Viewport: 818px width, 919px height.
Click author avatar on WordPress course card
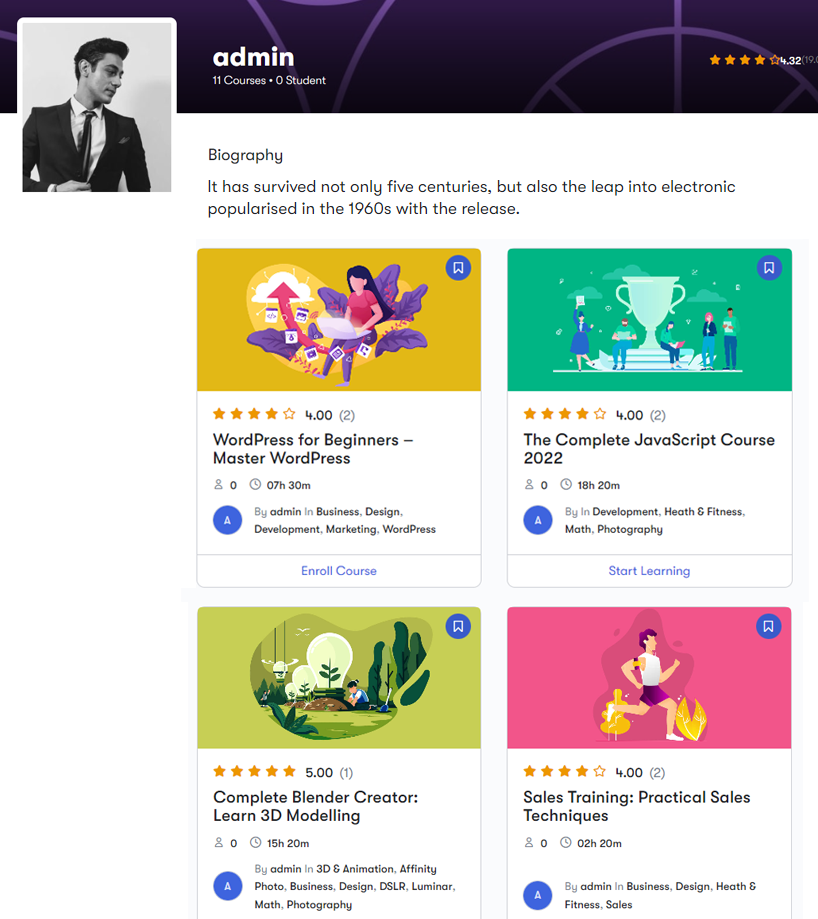tap(228, 520)
